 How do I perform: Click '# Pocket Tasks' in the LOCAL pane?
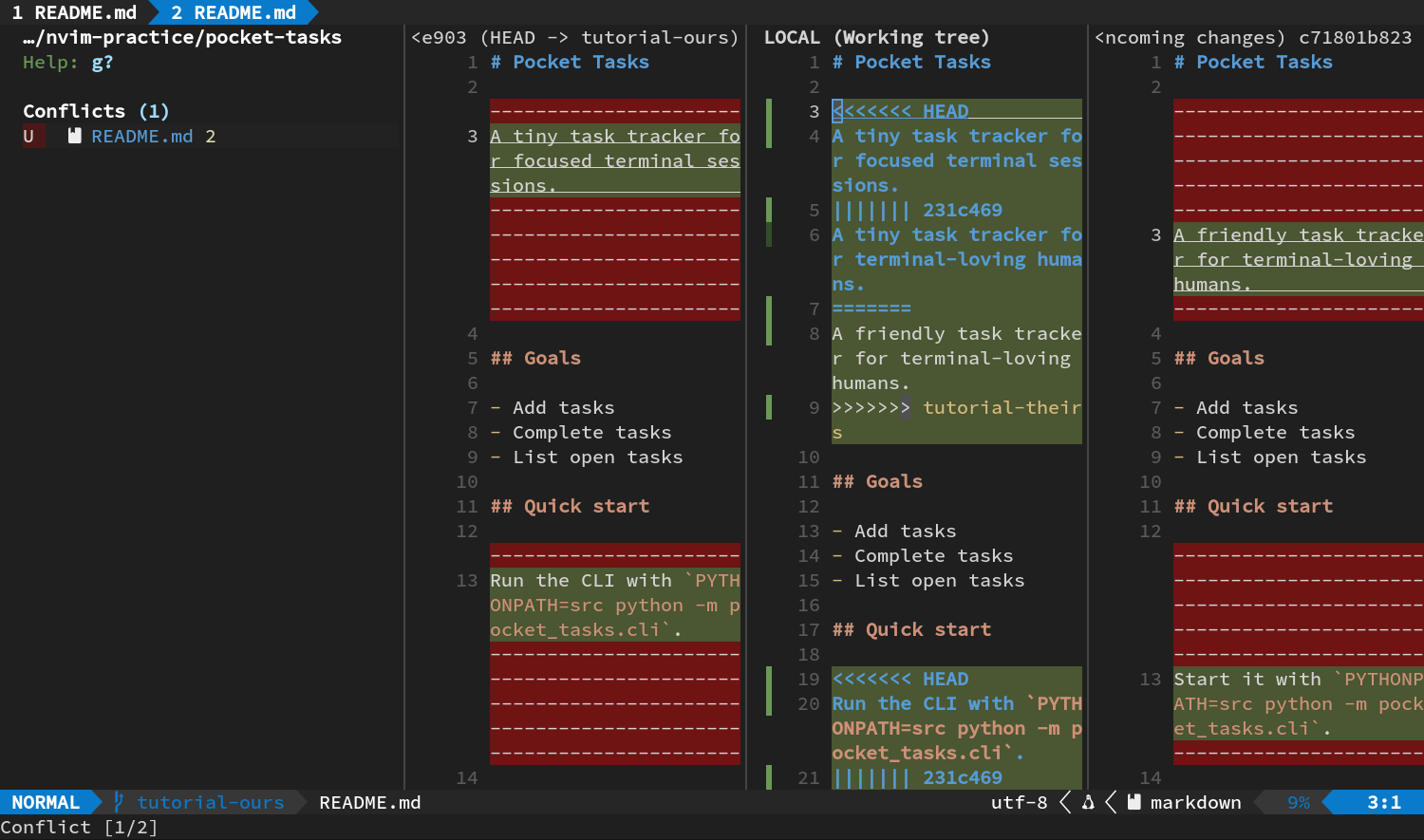911,62
